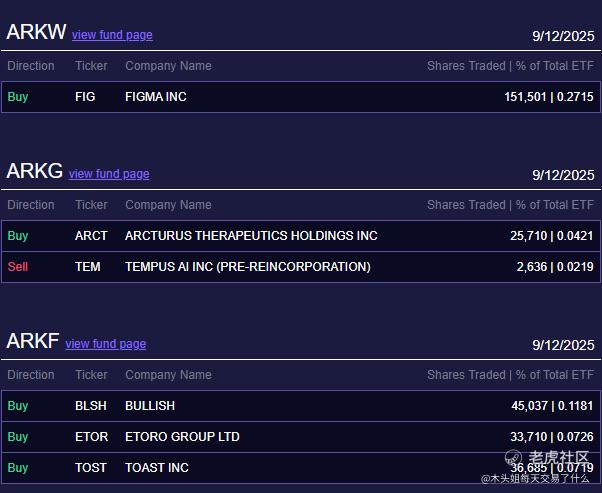Screen dimensions: 602x493
Task: Click the ARKG fund heading
Action: [35, 171]
